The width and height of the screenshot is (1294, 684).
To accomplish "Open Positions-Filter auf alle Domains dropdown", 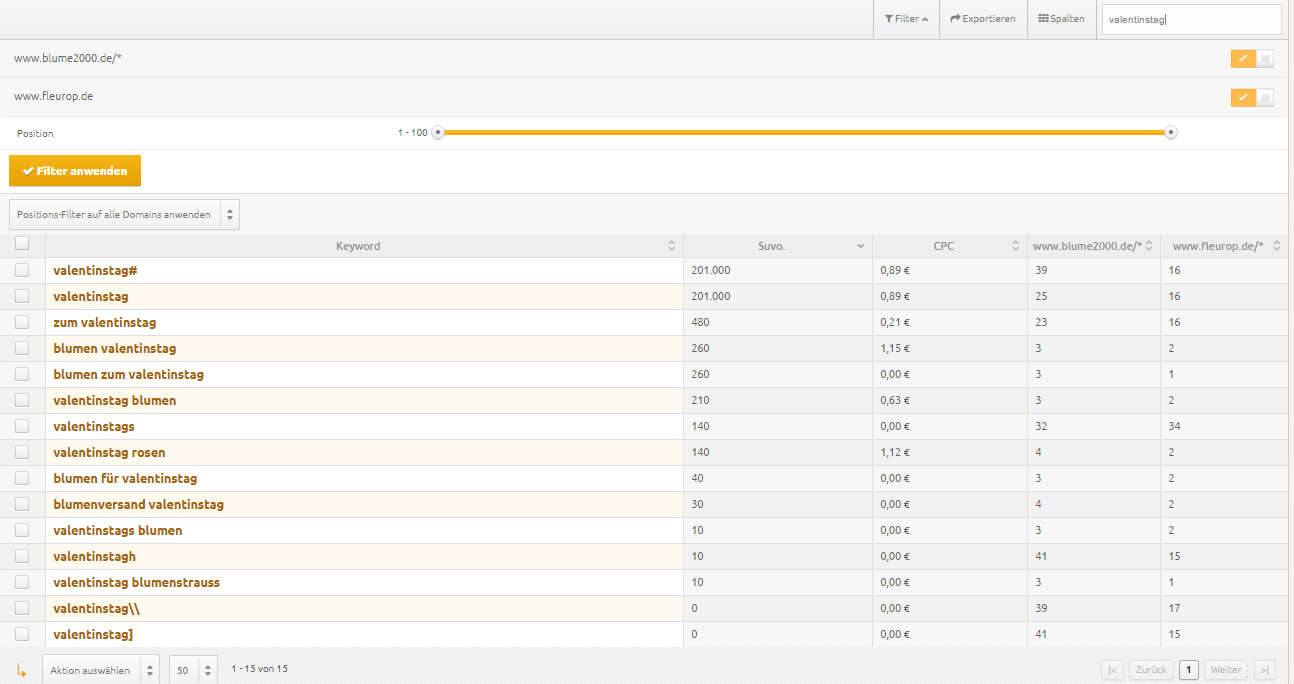I will pos(124,214).
